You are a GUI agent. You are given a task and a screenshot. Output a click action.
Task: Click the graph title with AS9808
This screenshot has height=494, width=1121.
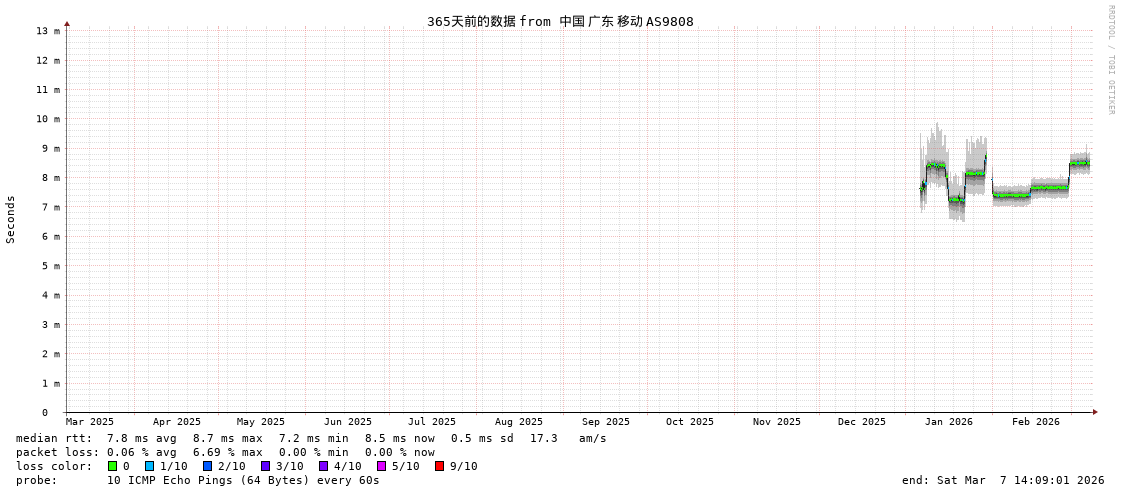(560, 21)
